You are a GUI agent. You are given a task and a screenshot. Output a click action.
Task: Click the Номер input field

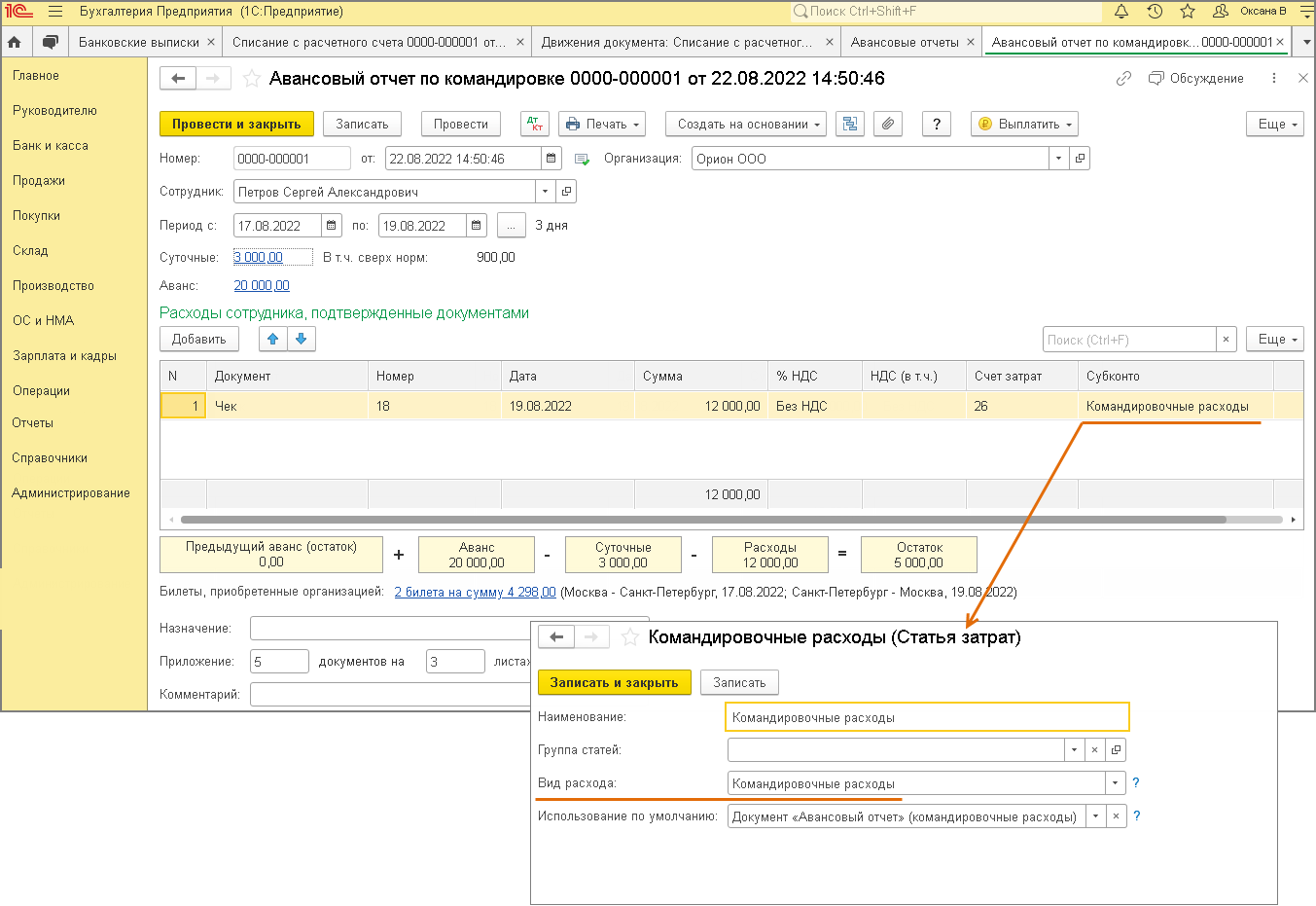(292, 159)
